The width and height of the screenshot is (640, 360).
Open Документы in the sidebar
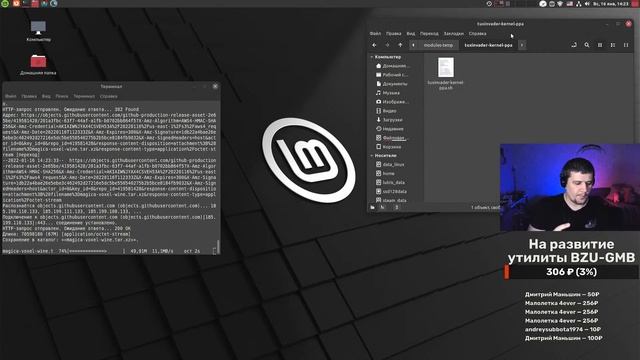click(x=393, y=84)
